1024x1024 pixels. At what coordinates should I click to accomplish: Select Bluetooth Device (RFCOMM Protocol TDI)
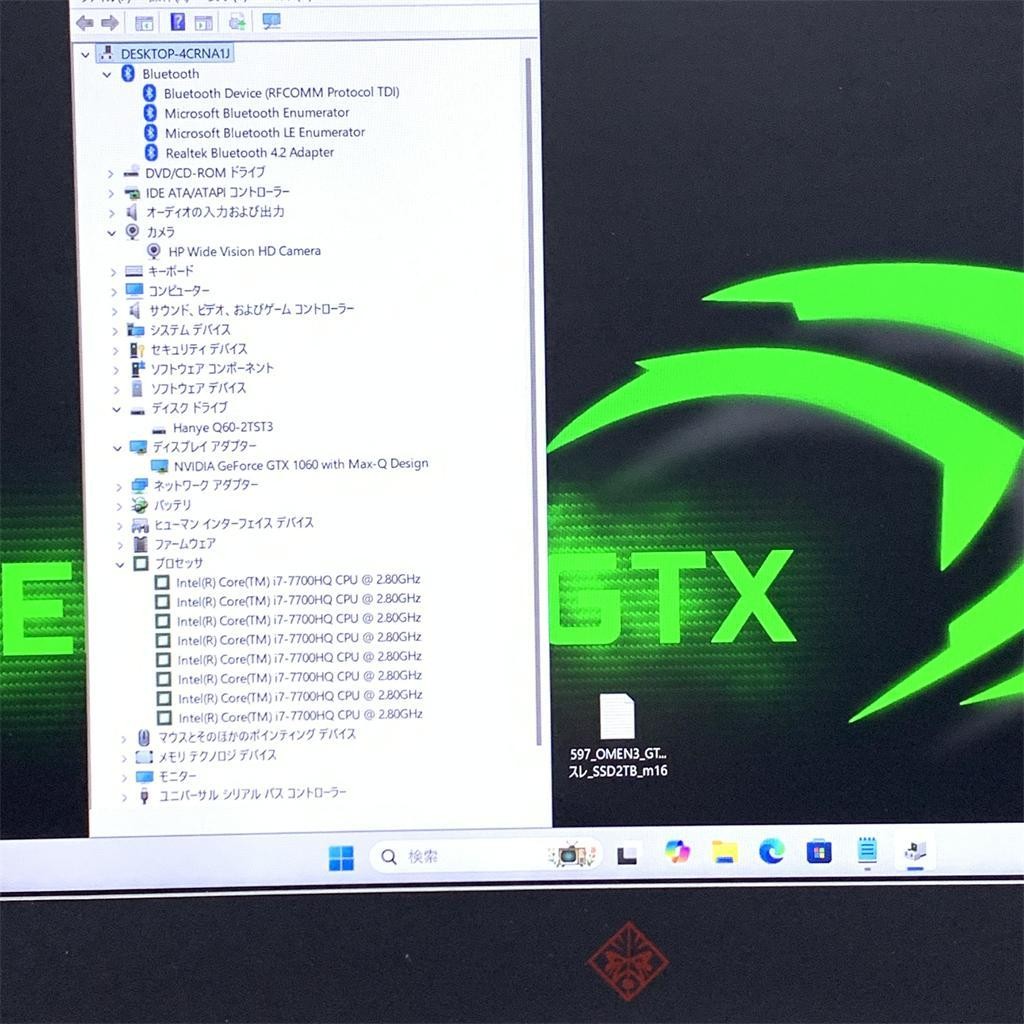[x=281, y=93]
